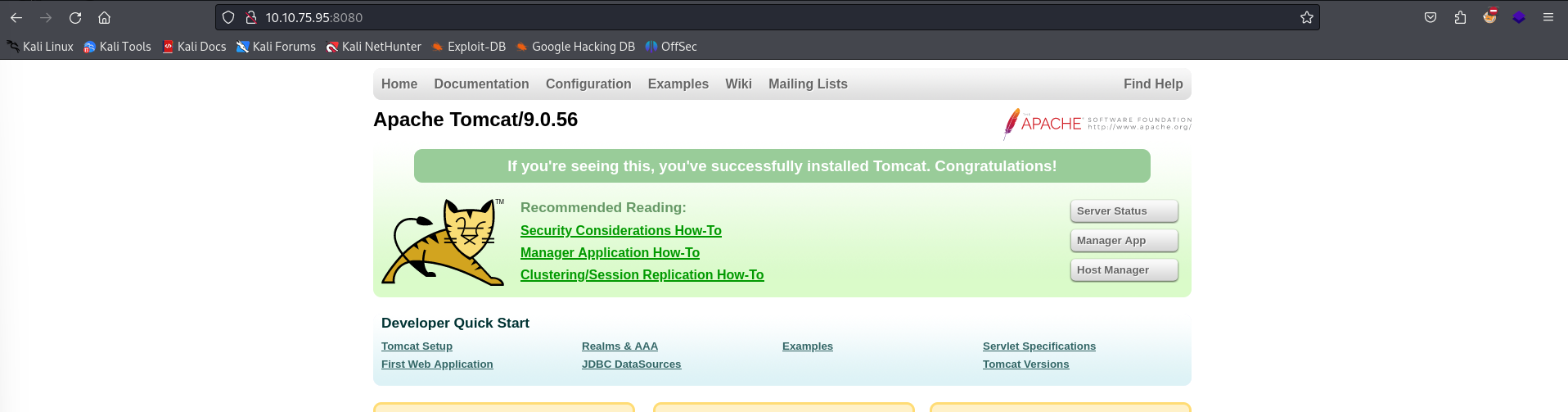Screen dimensions: 1568x412
Task: Open Security Considerations How-To link
Action: point(620,231)
